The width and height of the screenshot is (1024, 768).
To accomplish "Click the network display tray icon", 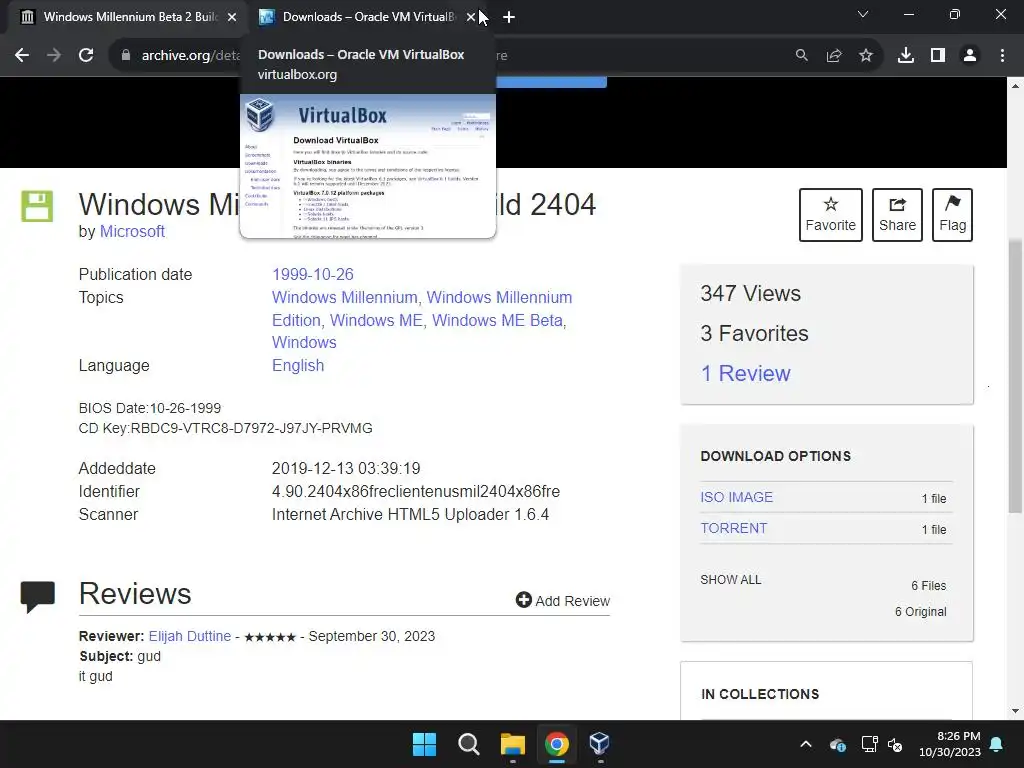I will click(x=869, y=744).
